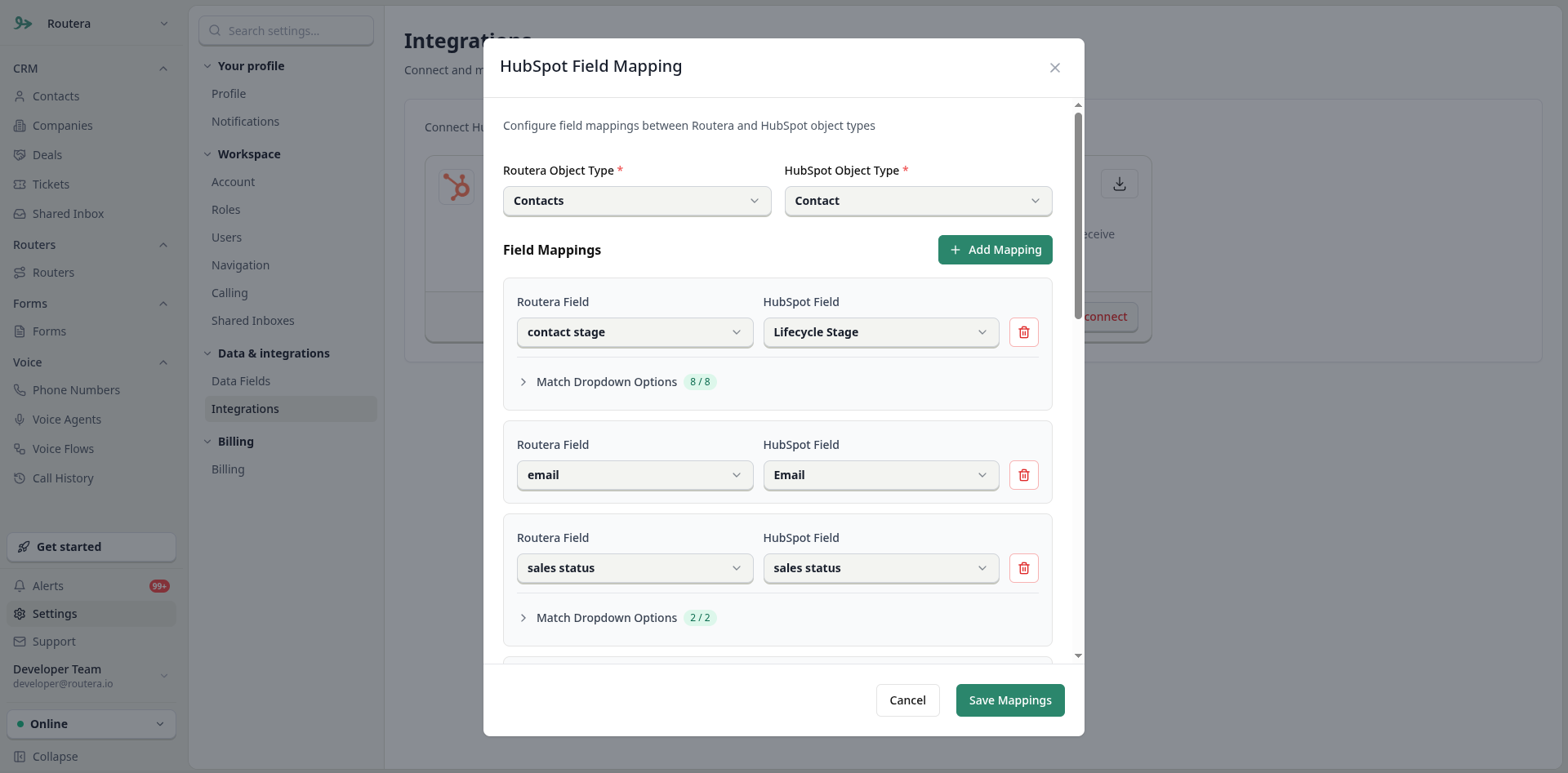This screenshot has width=1568, height=773.
Task: Open the HubSpot Object Type dropdown
Action: coord(918,201)
